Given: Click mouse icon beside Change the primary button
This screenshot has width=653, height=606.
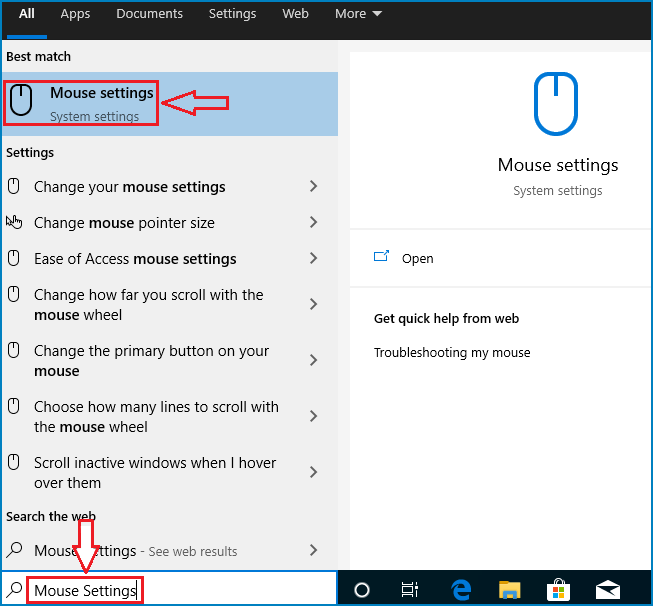Looking at the screenshot, I should (x=14, y=350).
